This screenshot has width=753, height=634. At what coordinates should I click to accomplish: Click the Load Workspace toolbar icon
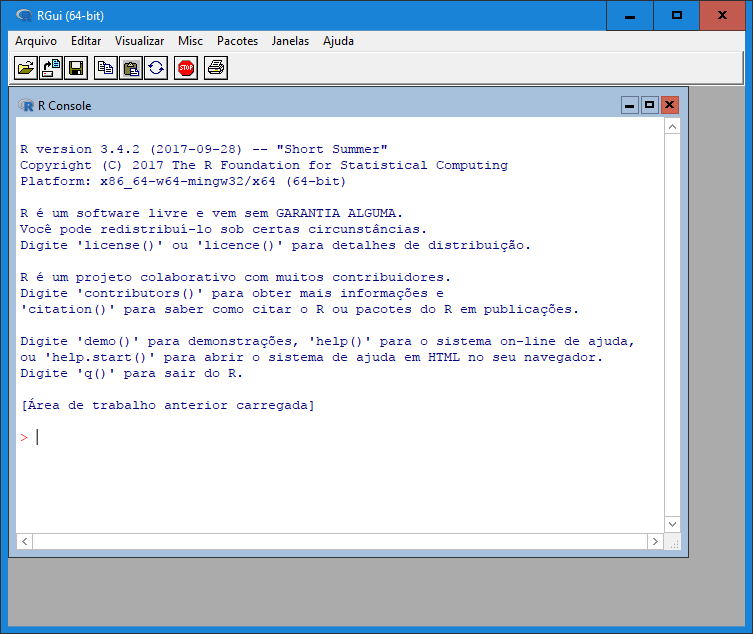(50, 68)
